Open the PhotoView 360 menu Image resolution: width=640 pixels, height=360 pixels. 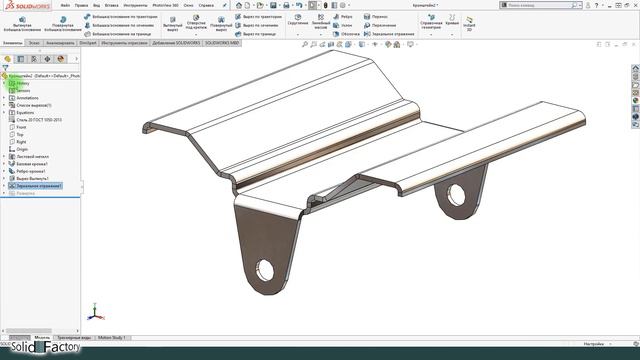pyautogui.click(x=165, y=6)
